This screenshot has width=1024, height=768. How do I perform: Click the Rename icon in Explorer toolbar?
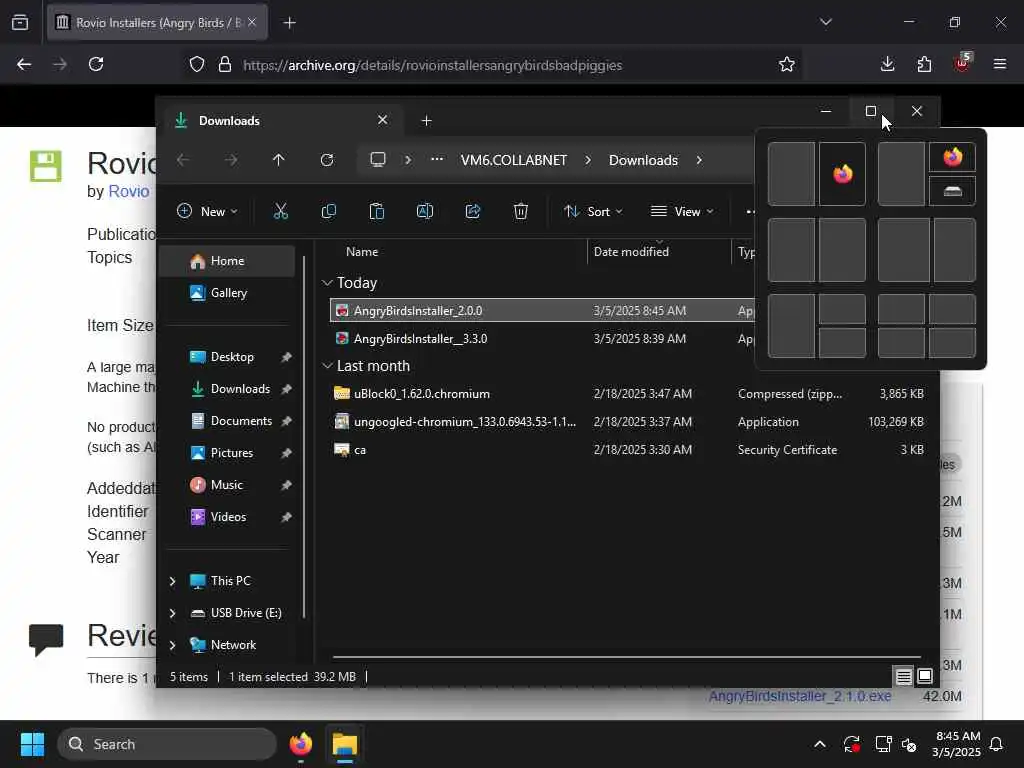(424, 211)
